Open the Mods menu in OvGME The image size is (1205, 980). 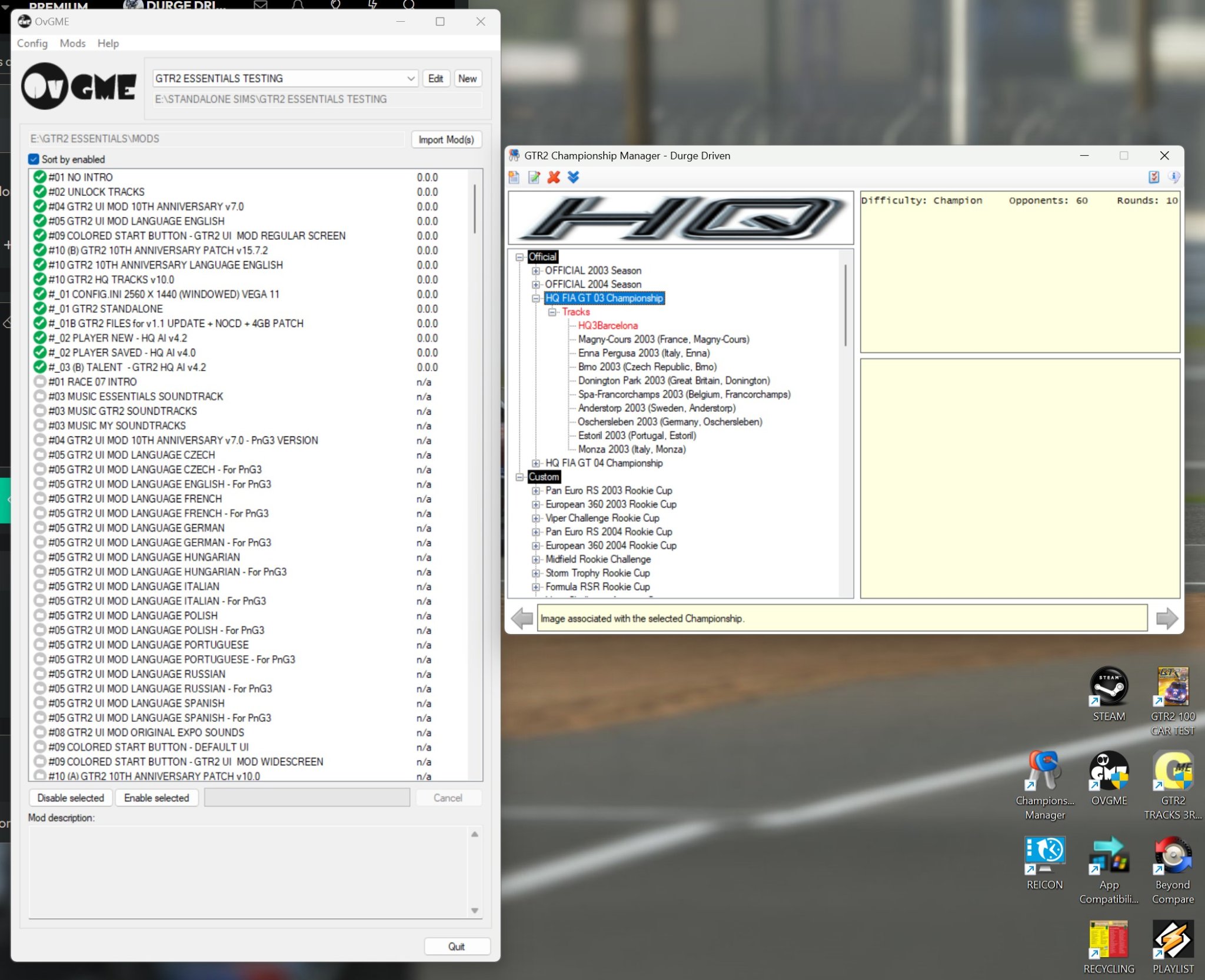point(72,43)
